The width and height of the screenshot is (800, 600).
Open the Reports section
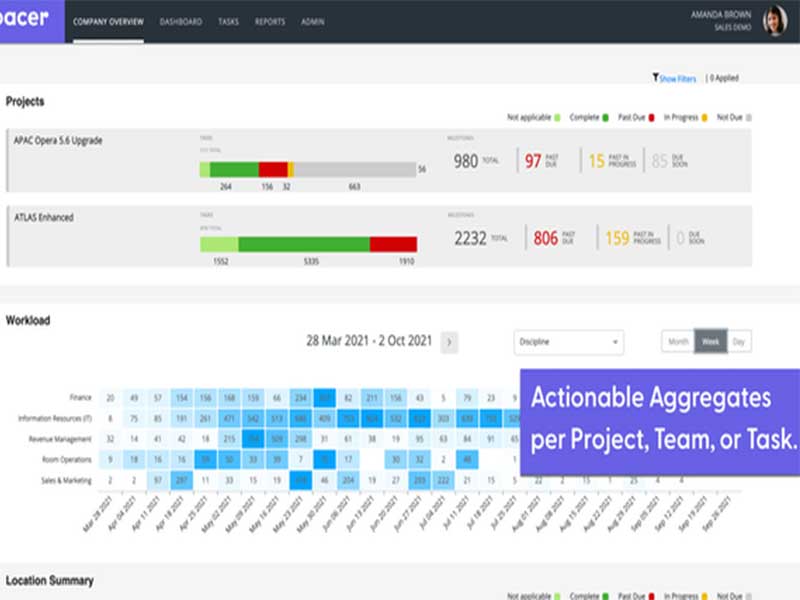[271, 20]
